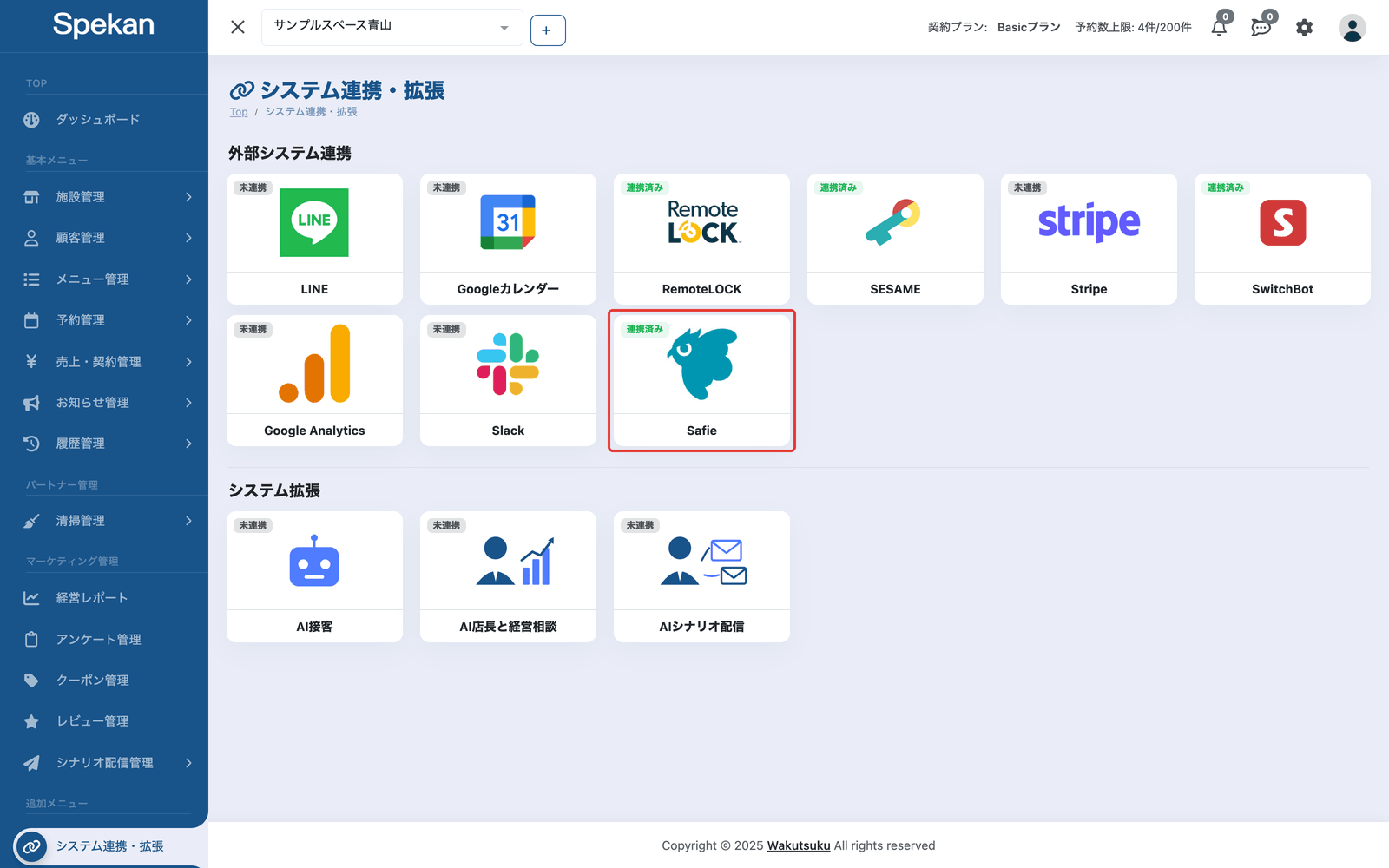Open the Google Analytics integration card
The image size is (1389, 868).
click(x=314, y=380)
